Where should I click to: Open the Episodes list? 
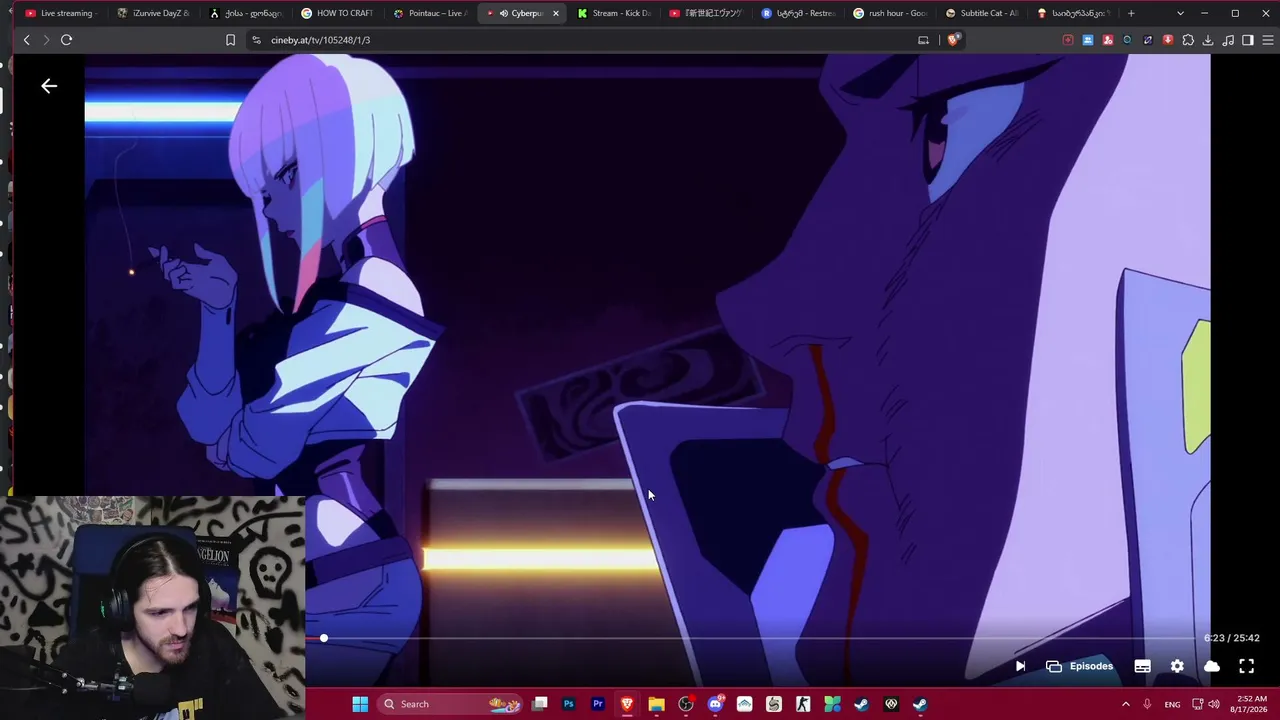pos(1080,666)
